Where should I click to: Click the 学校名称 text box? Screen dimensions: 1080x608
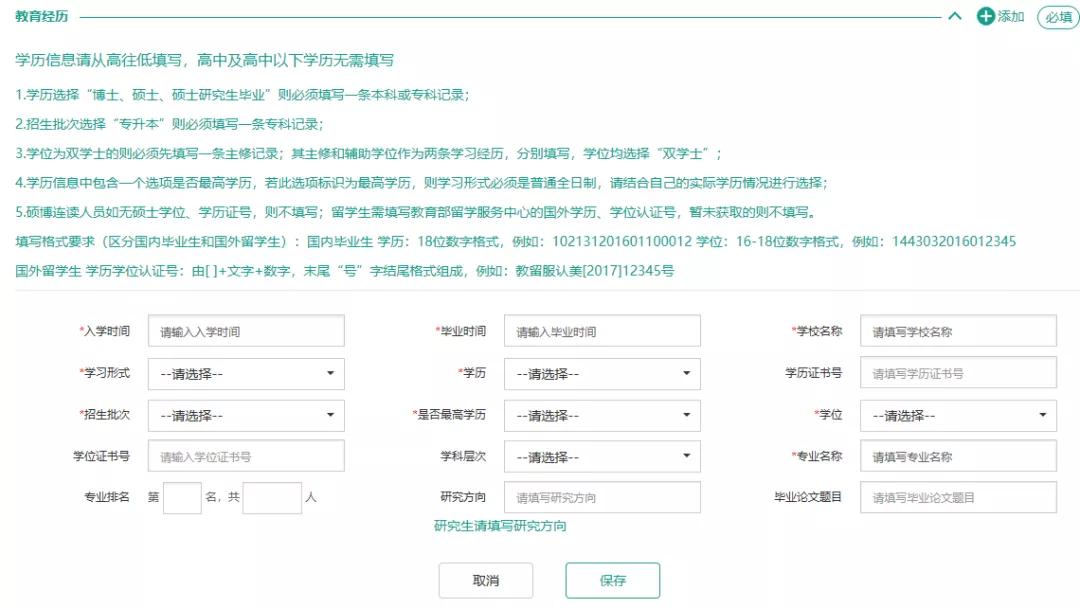click(x=958, y=330)
